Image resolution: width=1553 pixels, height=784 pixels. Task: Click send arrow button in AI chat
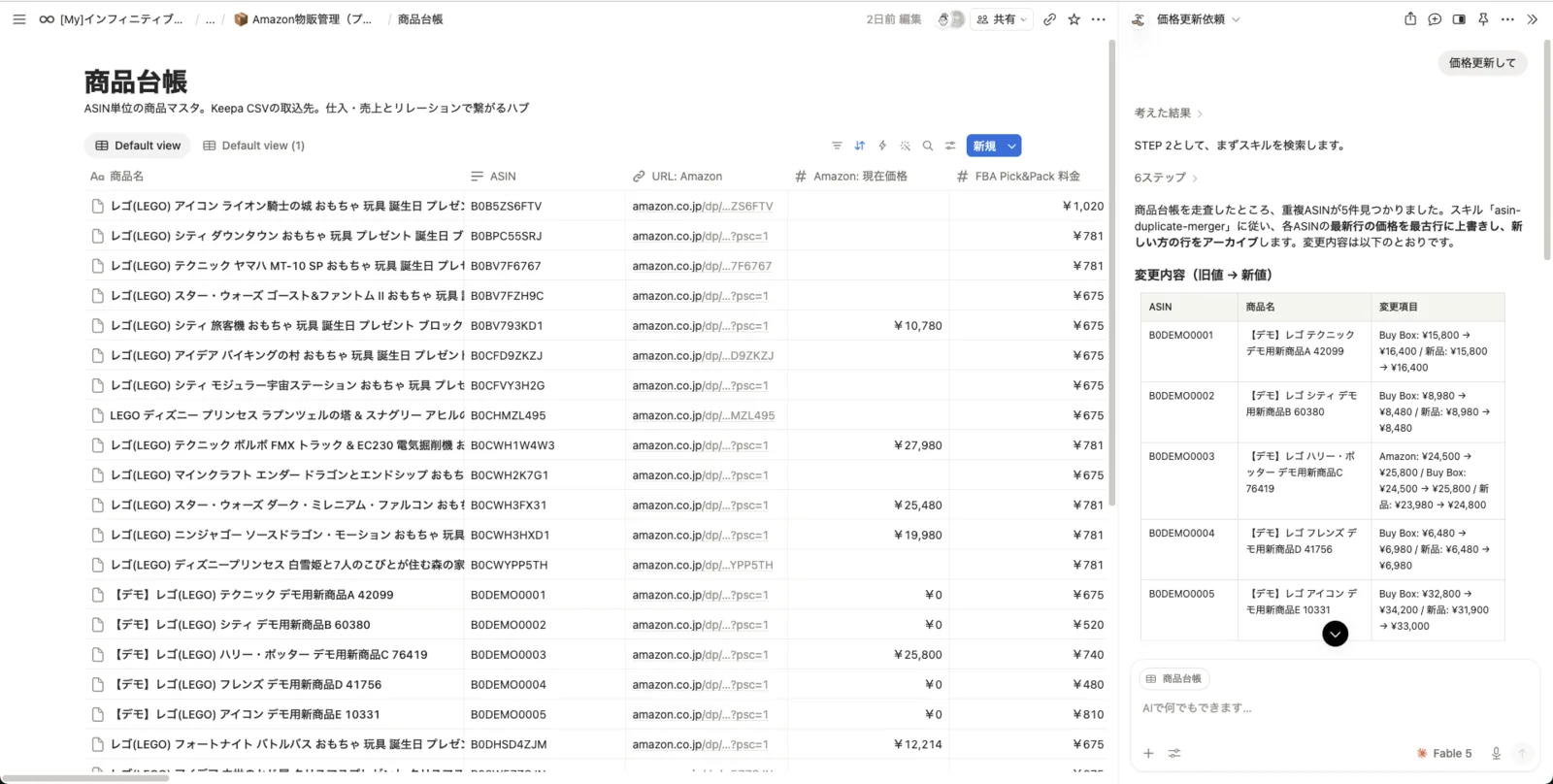1522,753
